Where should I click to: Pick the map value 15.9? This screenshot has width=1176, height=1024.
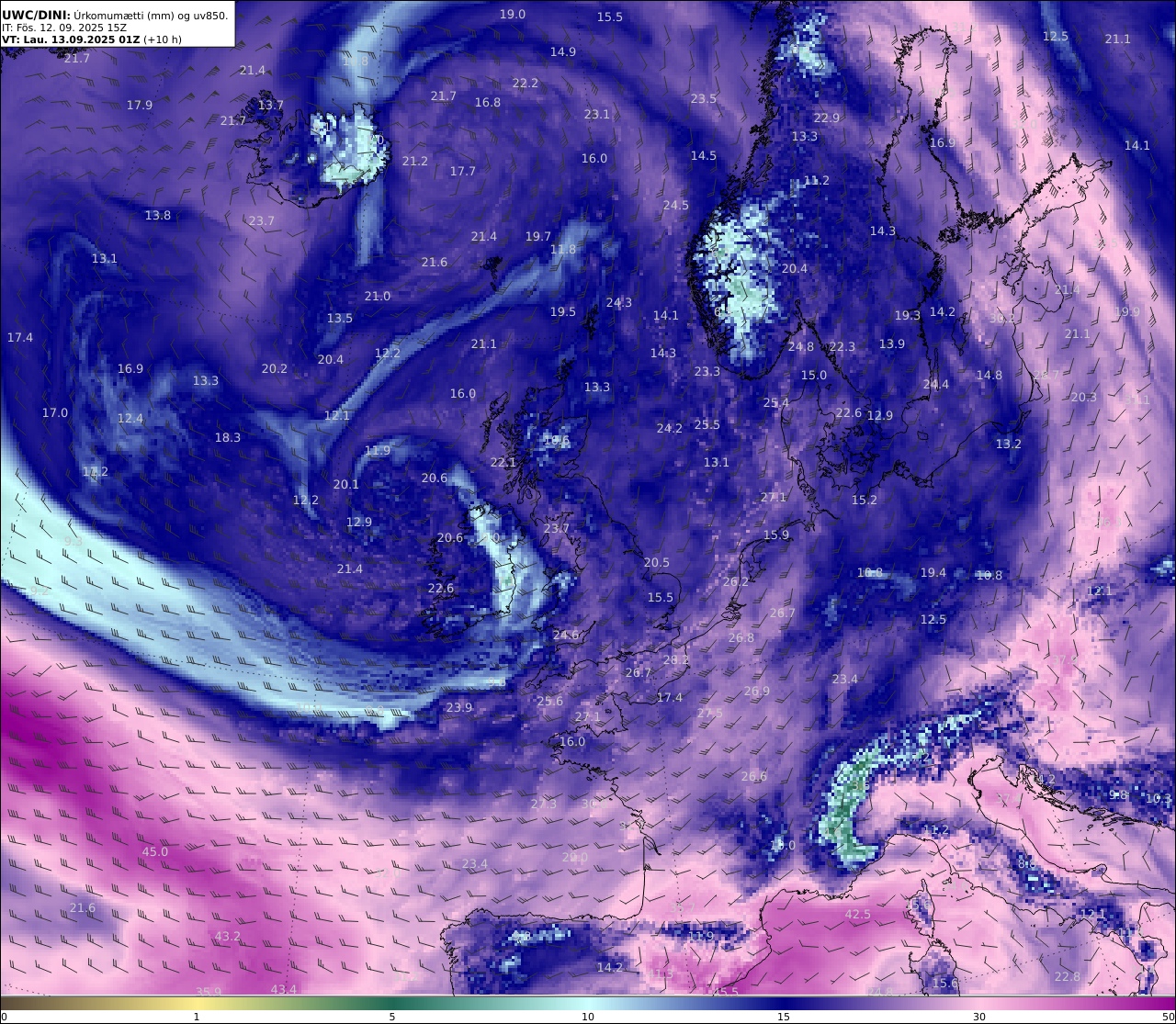click(776, 535)
